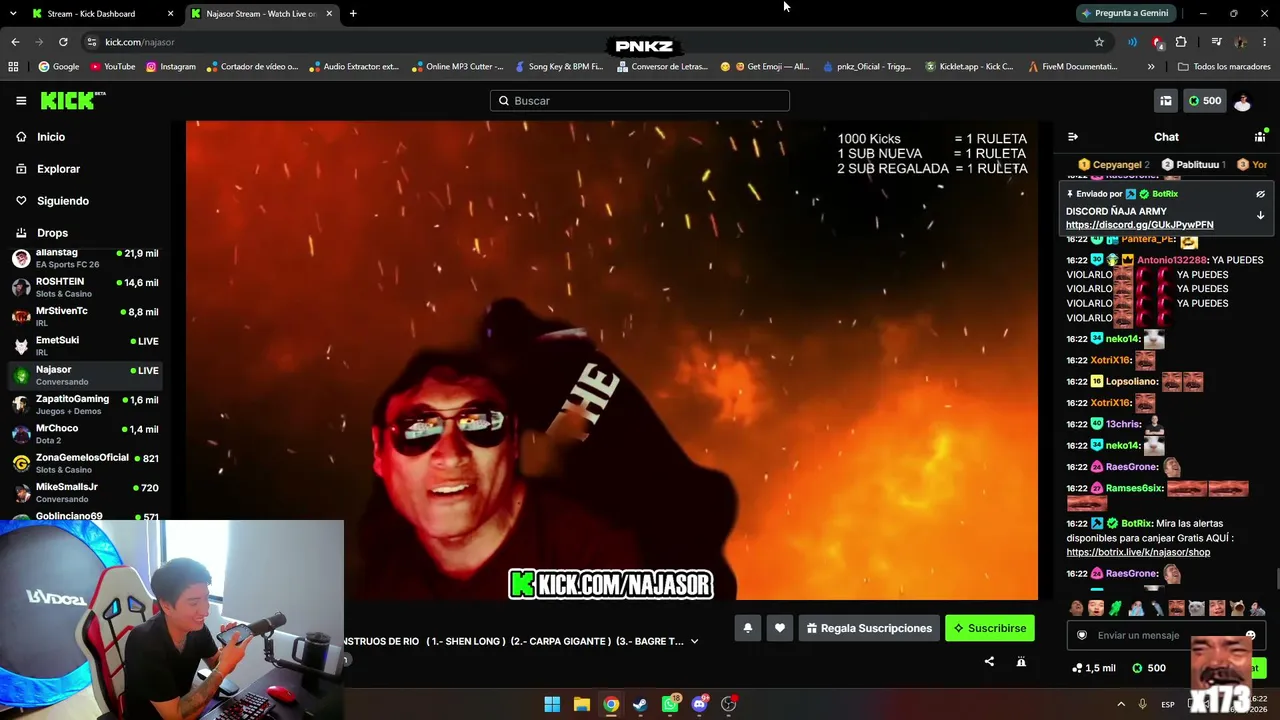The image size is (1280, 720).
Task: Click the green Suscribirse button
Action: coord(990,628)
